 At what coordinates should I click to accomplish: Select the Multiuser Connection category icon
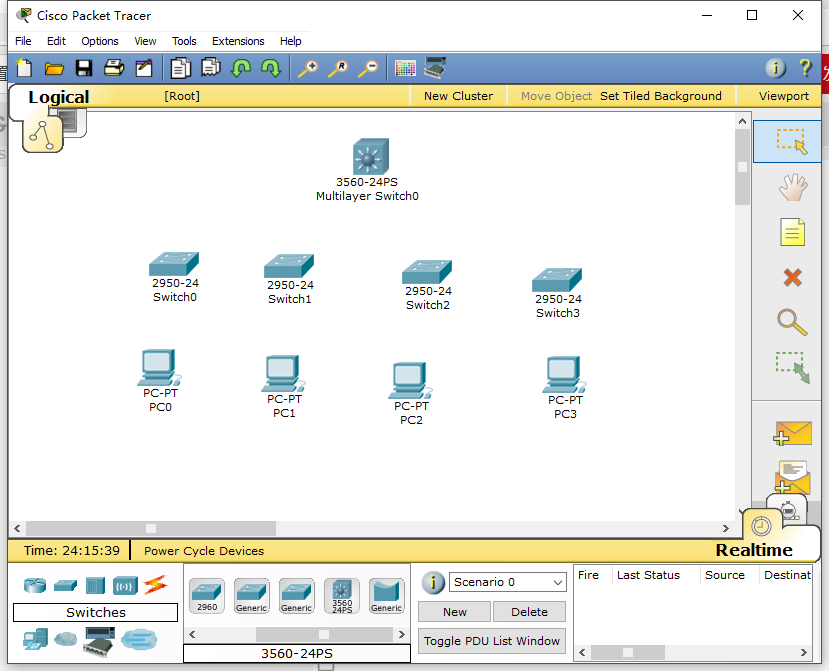coord(139,639)
